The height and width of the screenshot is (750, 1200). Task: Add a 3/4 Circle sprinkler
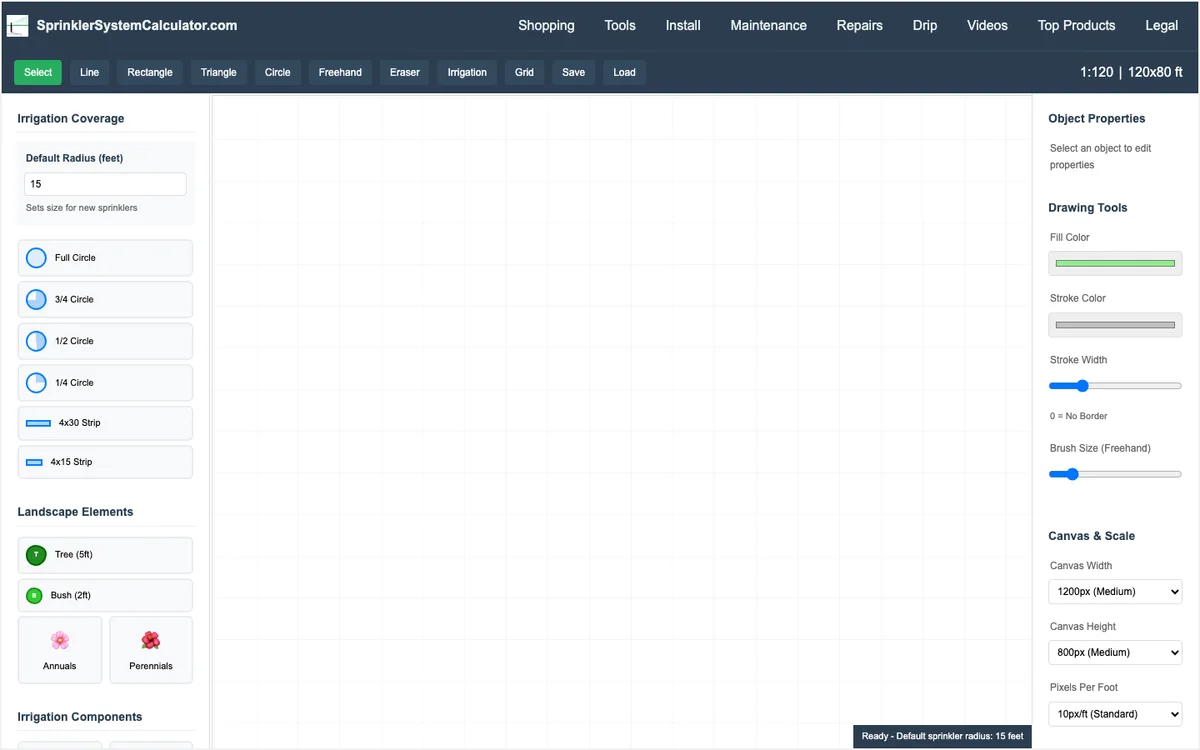coord(105,299)
